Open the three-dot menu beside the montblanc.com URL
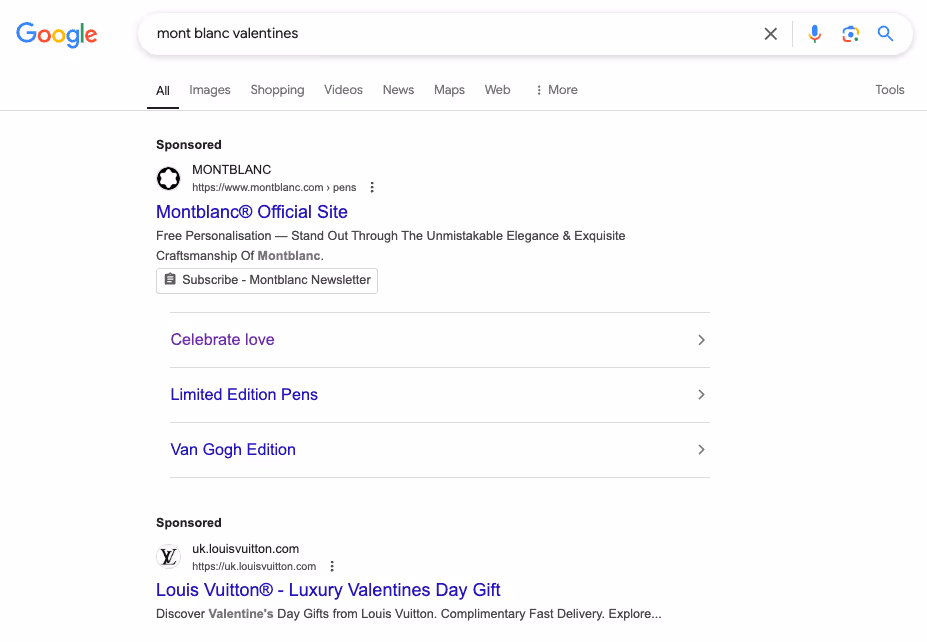Viewport: 927px width, 642px height. pyautogui.click(x=372, y=187)
